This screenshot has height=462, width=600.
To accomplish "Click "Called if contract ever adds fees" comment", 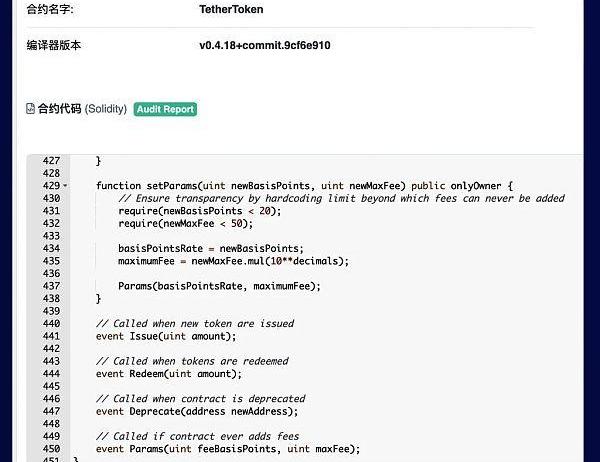I will coord(197,436).
